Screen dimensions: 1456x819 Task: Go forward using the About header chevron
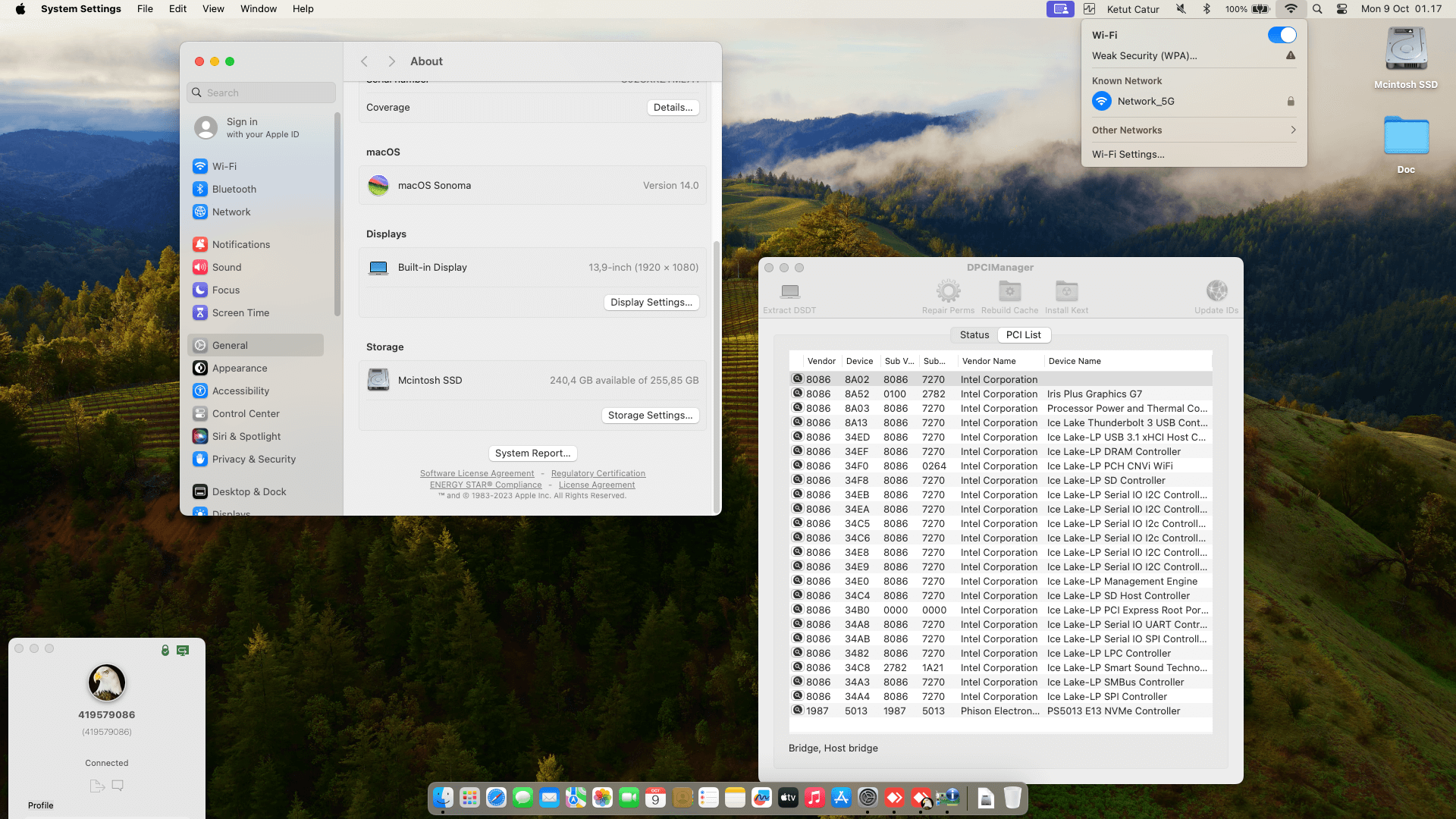click(x=391, y=61)
